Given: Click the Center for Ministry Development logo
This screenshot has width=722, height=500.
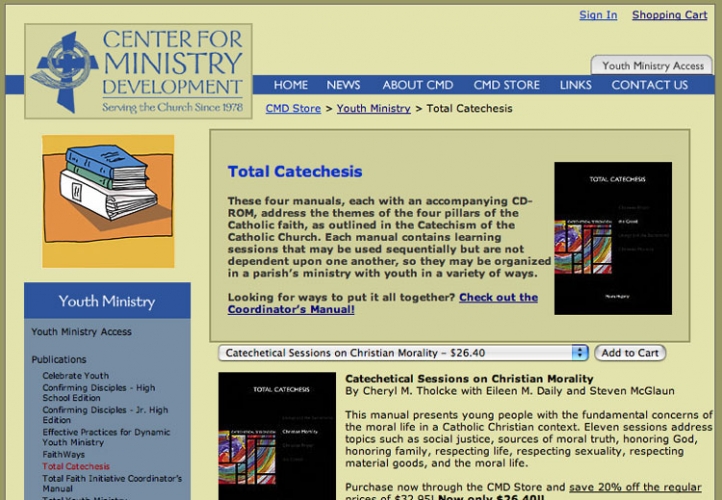Looking at the screenshot, I should 138,71.
